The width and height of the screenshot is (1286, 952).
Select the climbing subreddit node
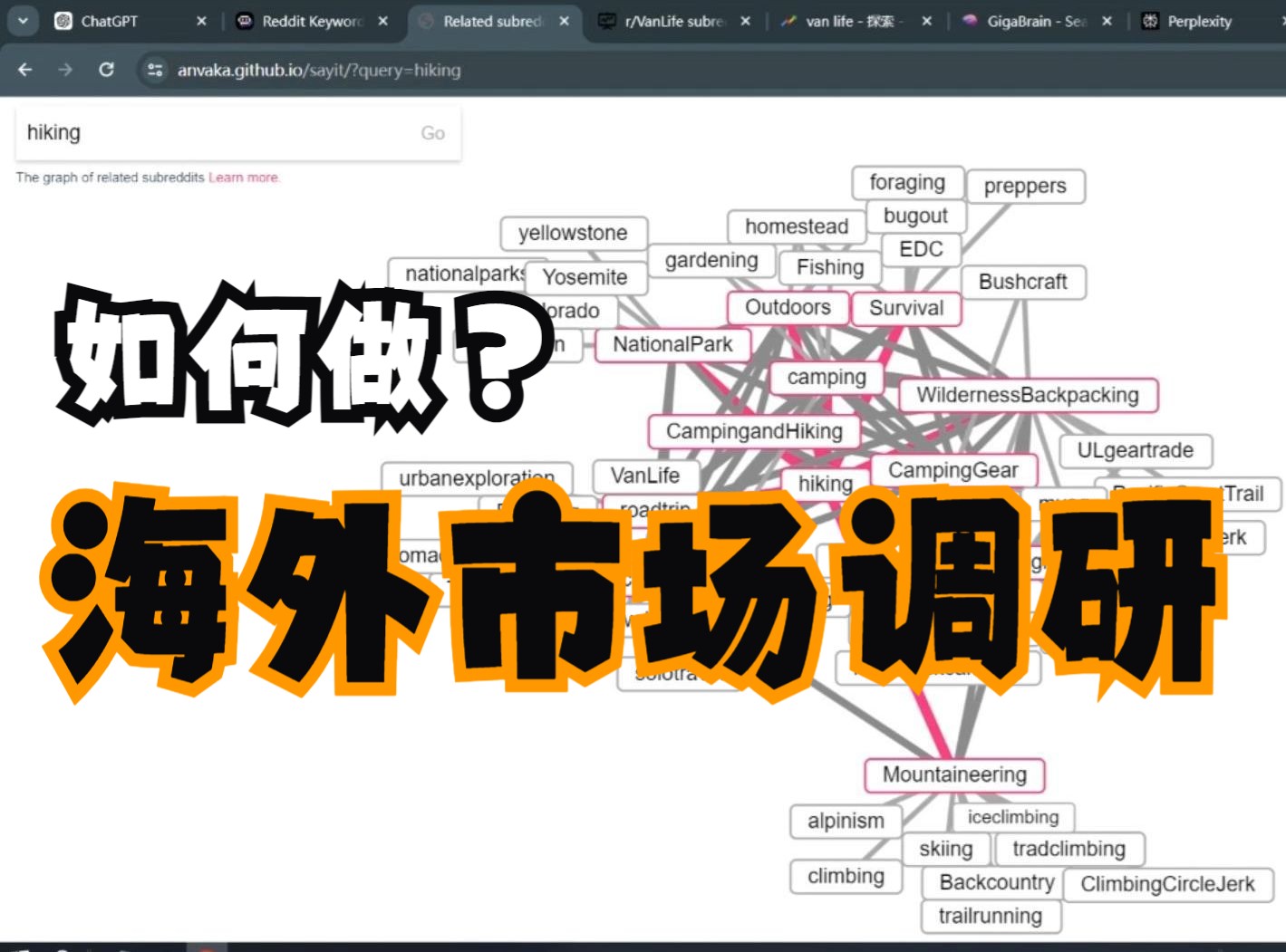[x=846, y=876]
